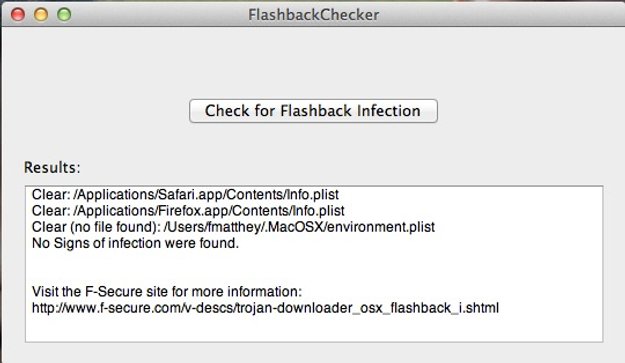Minimize window using the yellow button
This screenshot has height=363, width=625.
click(41, 15)
